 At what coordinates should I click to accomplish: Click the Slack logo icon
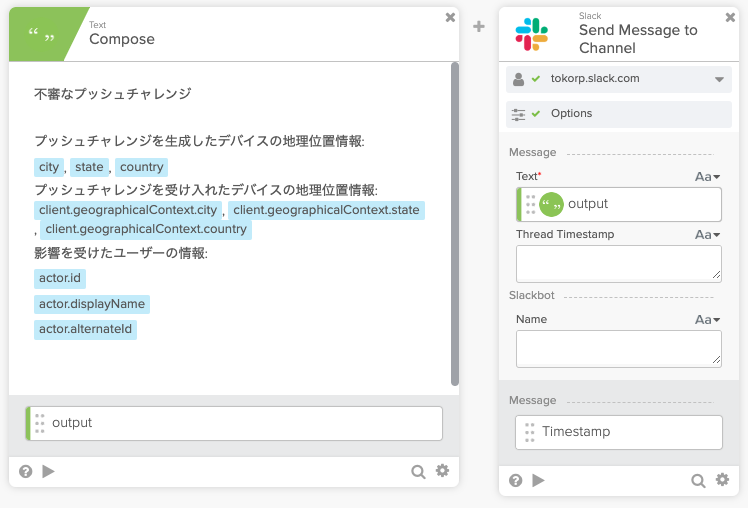pos(531,35)
